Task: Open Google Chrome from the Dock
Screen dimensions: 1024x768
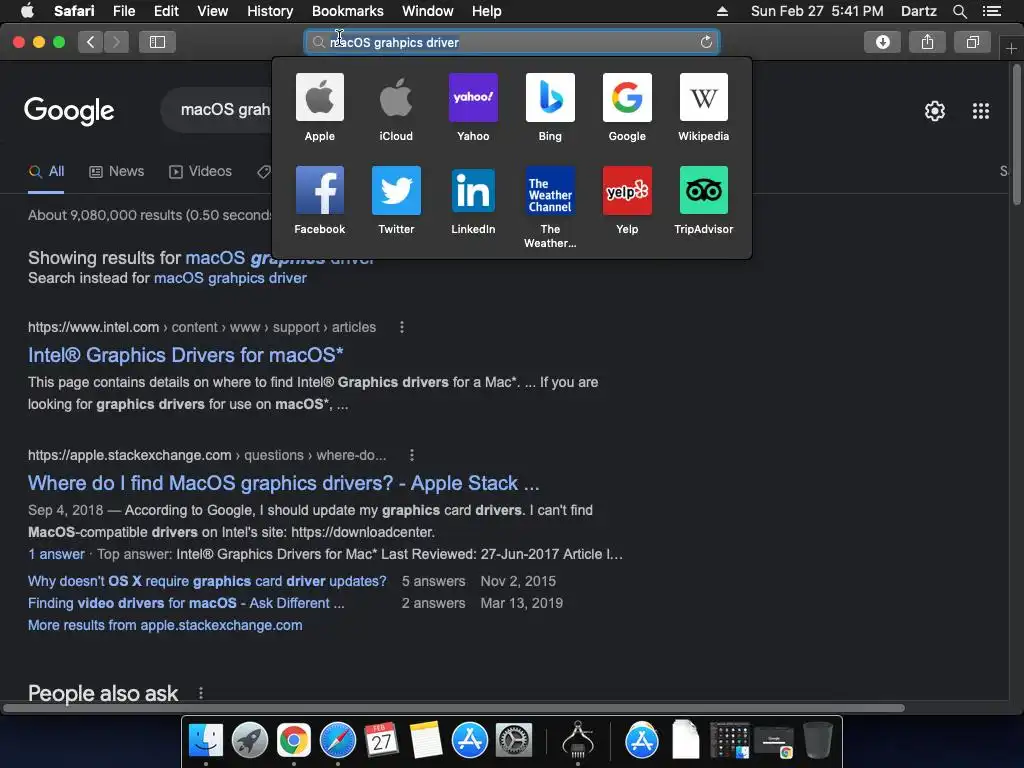Action: coord(293,741)
